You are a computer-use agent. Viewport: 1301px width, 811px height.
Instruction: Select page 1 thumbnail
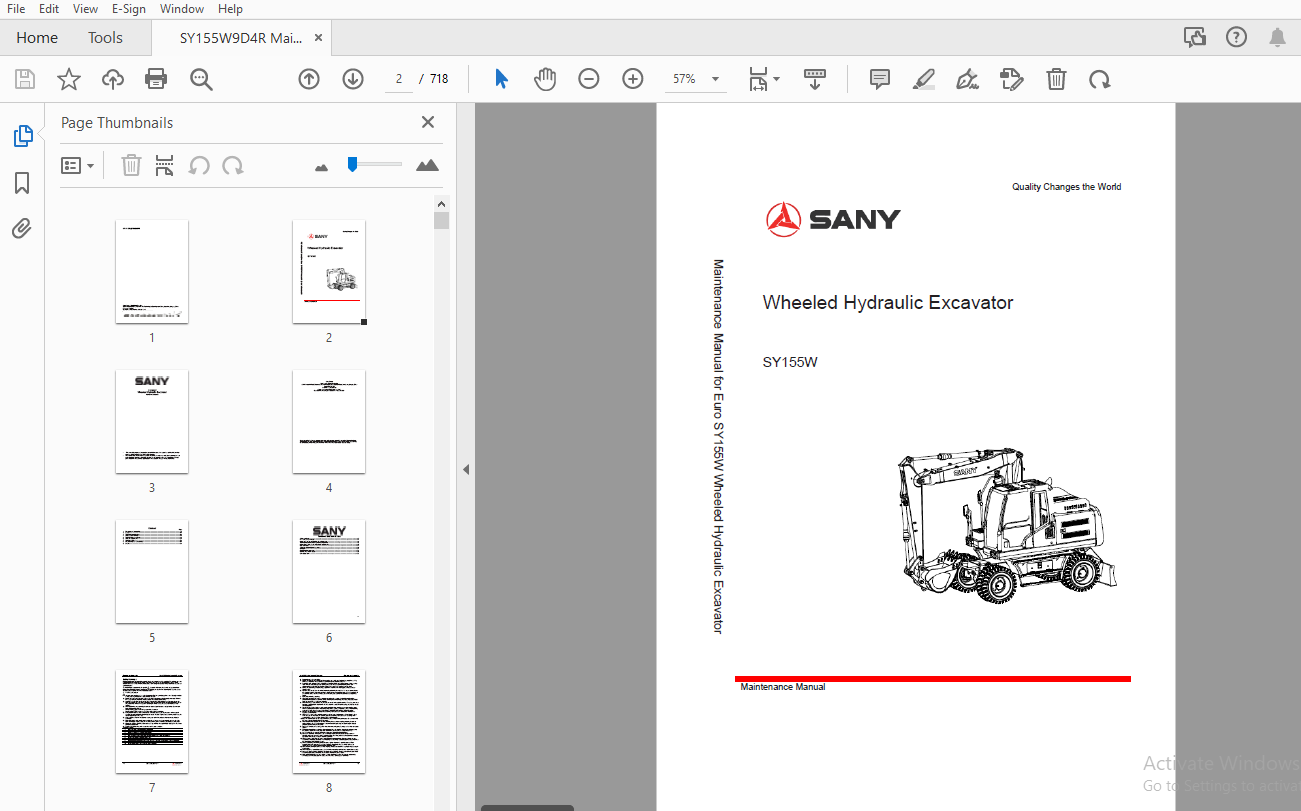pyautogui.click(x=152, y=272)
